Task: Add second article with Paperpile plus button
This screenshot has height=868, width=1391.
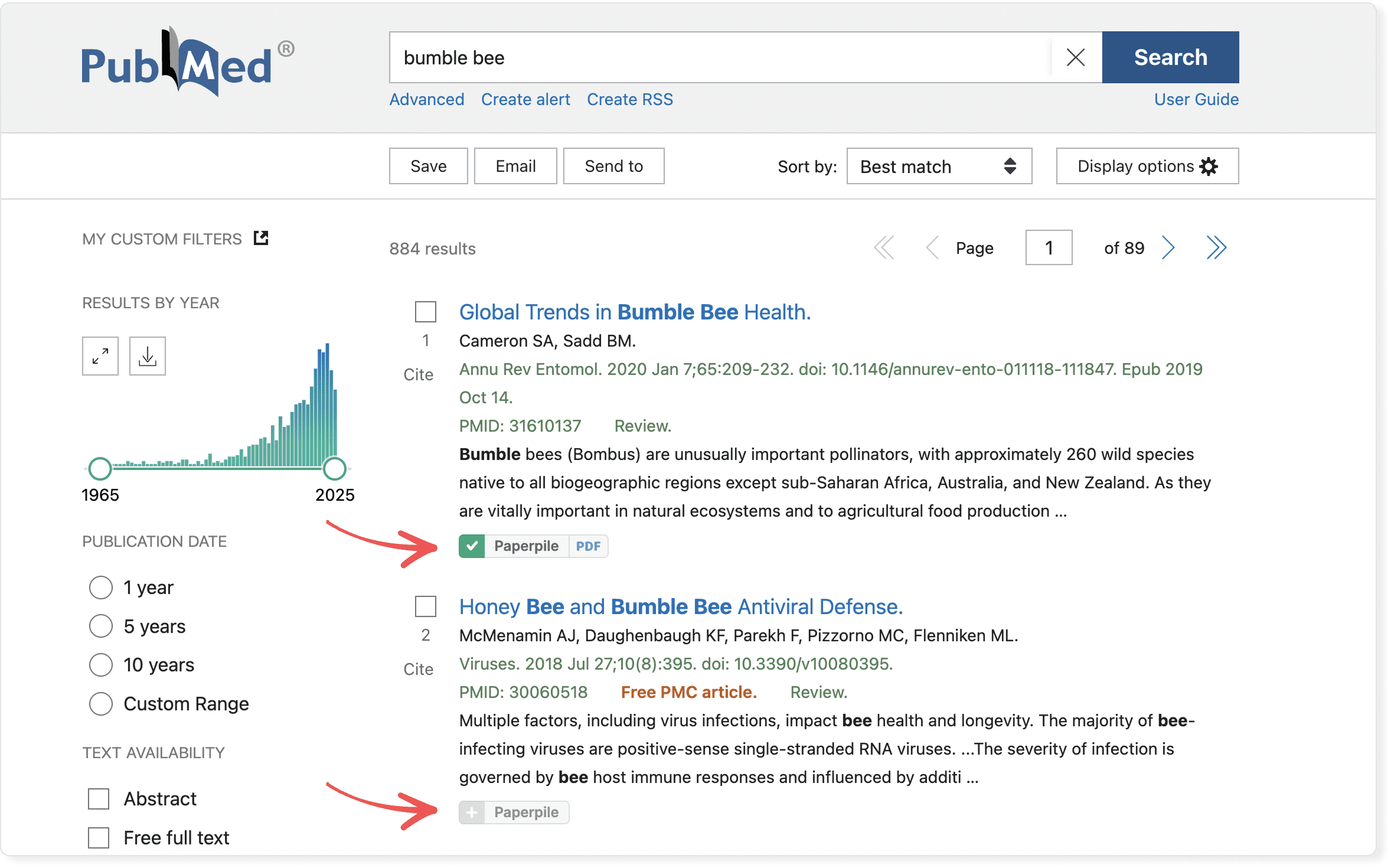Action: pyautogui.click(x=472, y=812)
